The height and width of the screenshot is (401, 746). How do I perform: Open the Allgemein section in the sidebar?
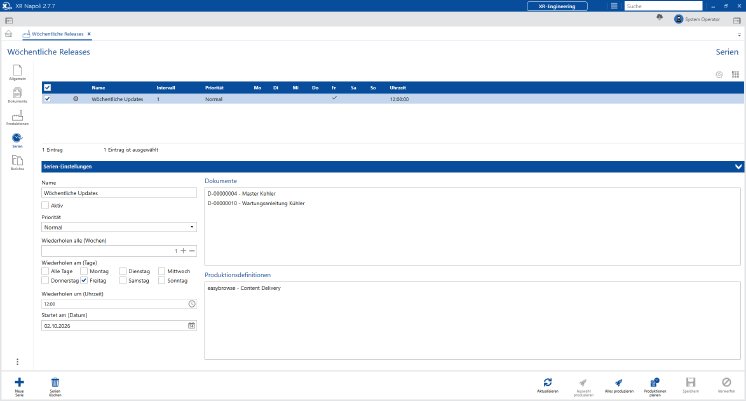17,72
